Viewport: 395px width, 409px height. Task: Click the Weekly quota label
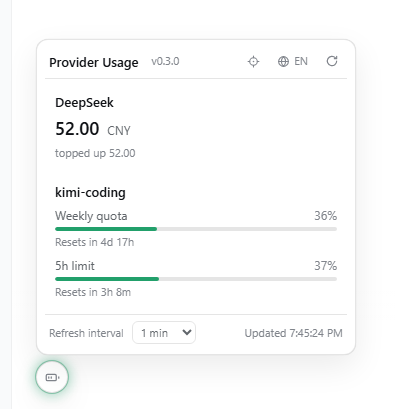pos(91,216)
